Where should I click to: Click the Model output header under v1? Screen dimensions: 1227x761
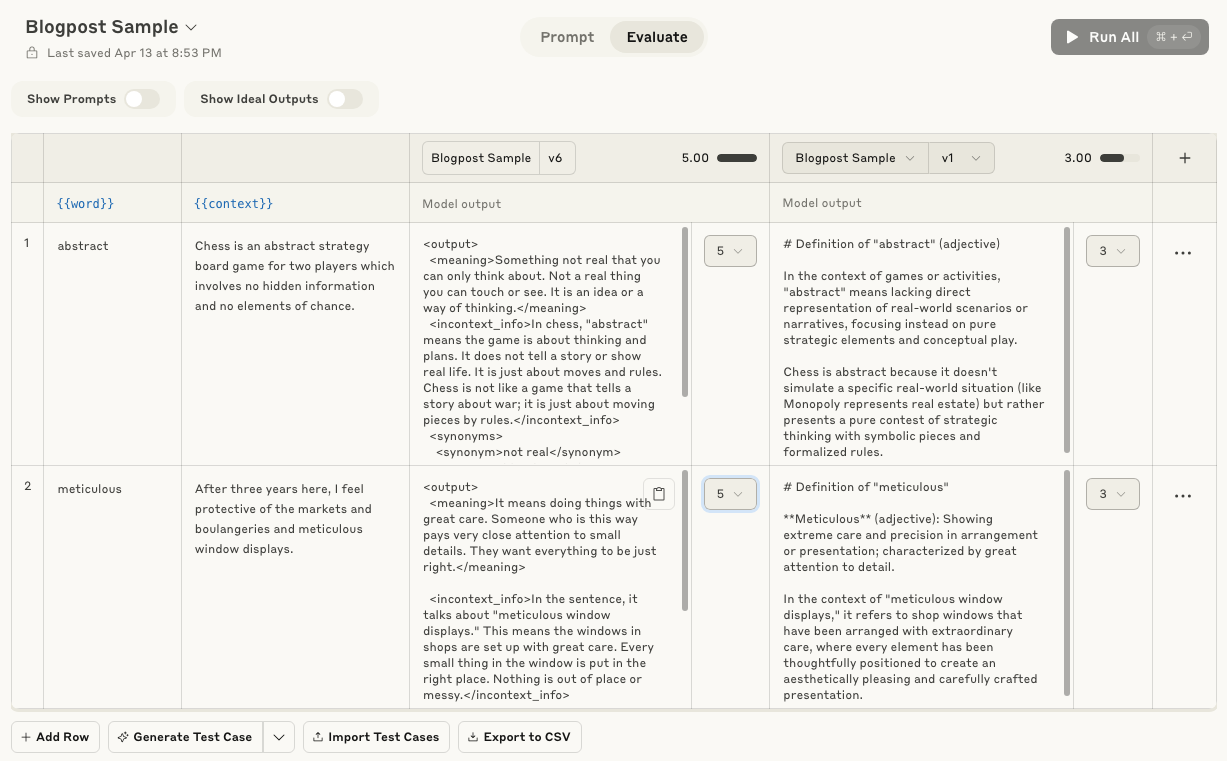[x=822, y=203]
